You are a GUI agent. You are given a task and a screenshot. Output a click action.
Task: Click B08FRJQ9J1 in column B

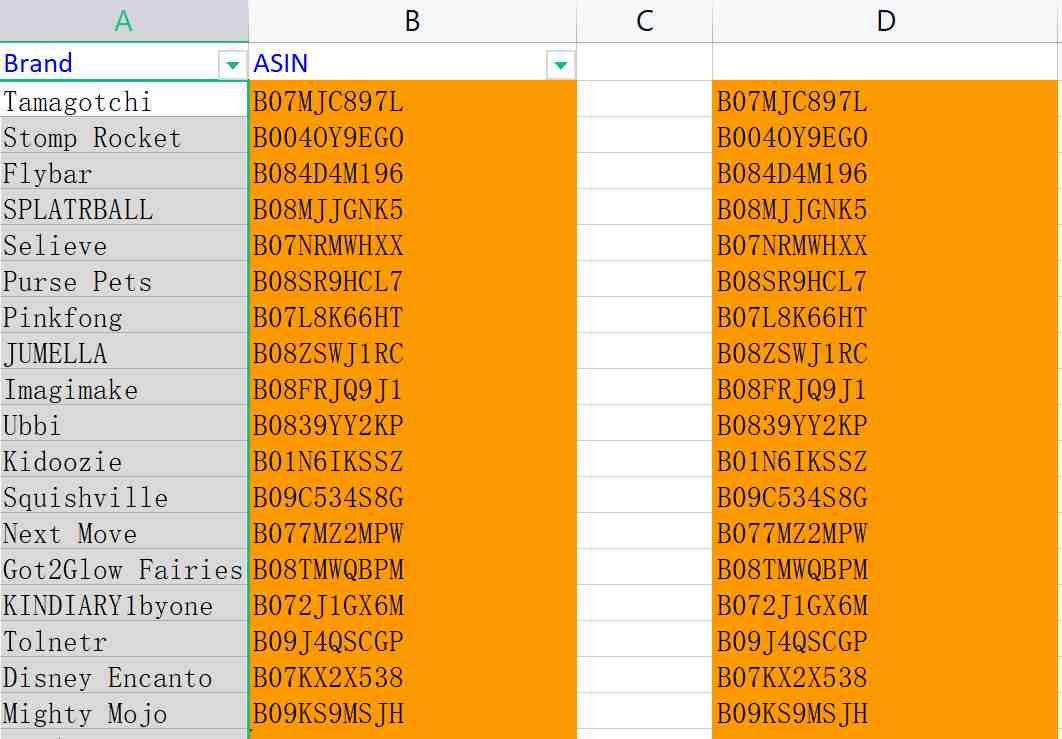pos(412,389)
